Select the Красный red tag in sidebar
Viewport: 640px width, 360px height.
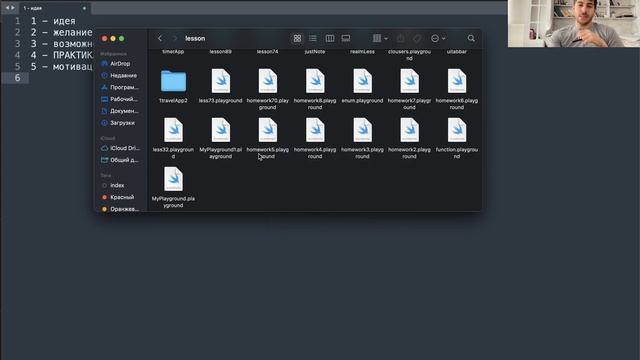pos(118,197)
